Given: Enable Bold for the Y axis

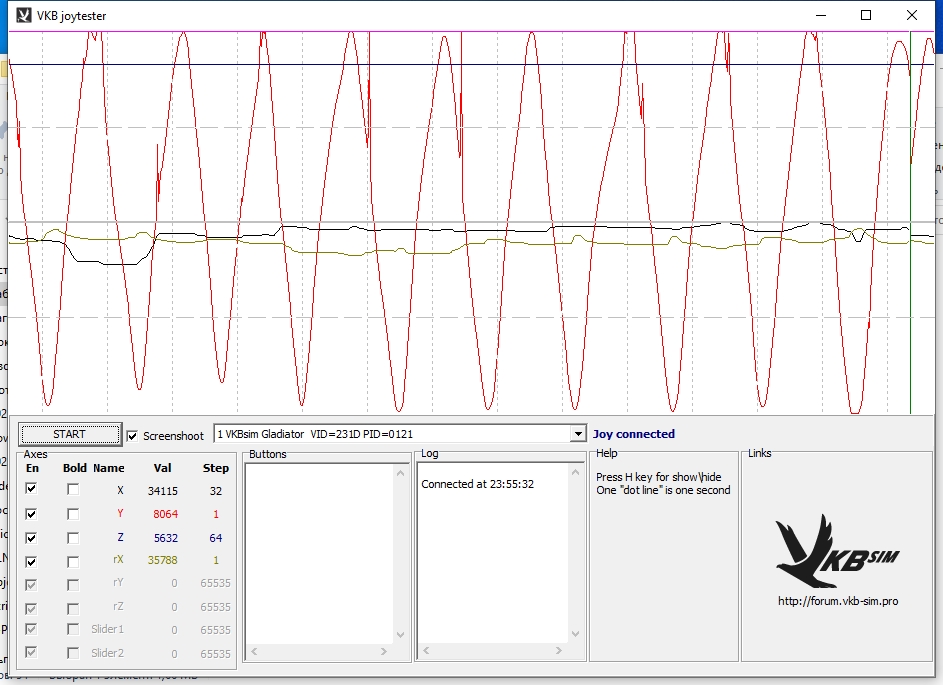Looking at the screenshot, I should pos(73,514).
